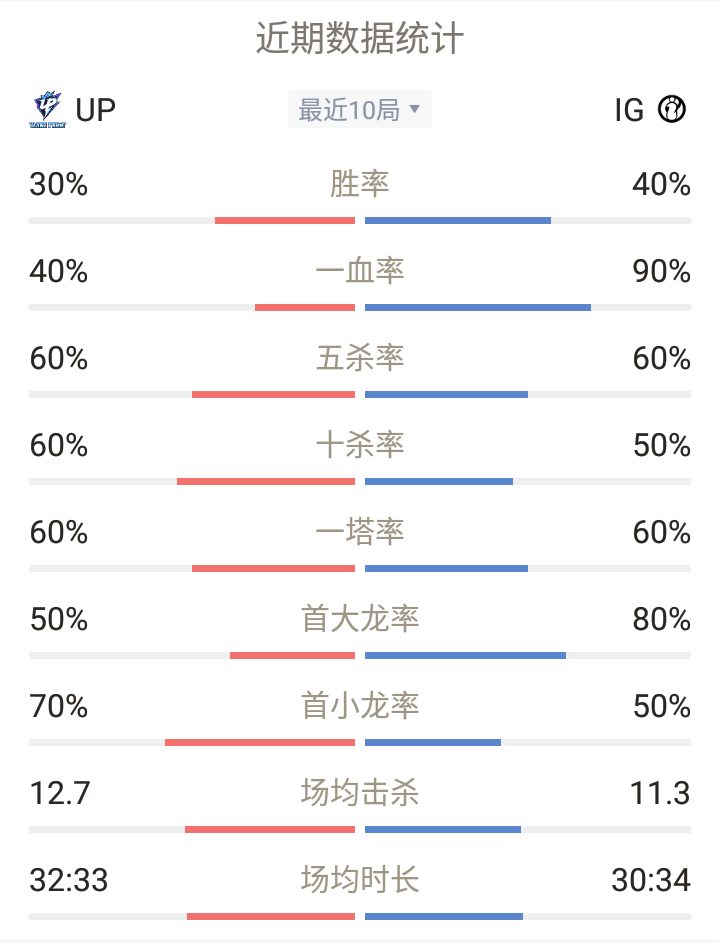Screen dimensions: 719x942
Task: Click UP's 12.7 average kills value
Action: coord(60,793)
